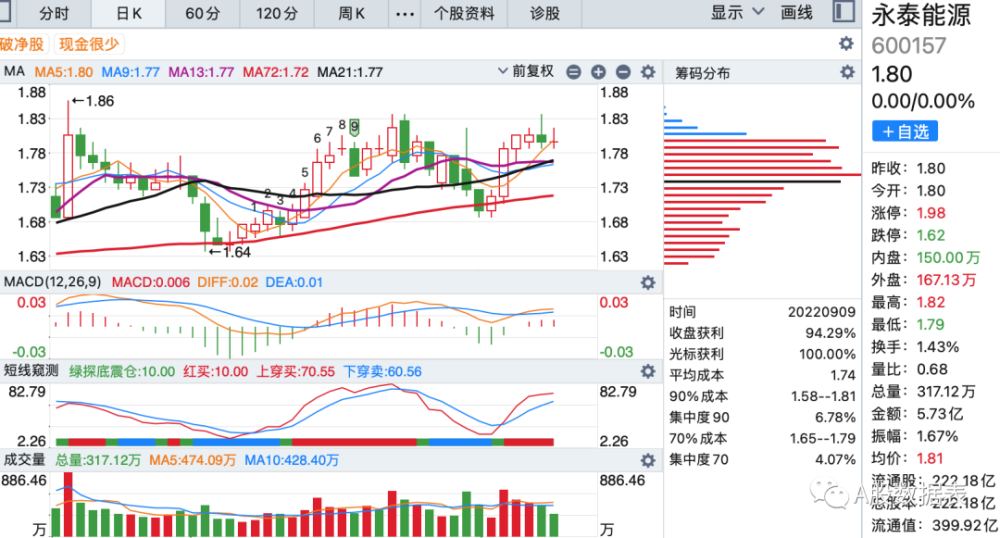Open the 个股资料 stock info page

tap(464, 13)
